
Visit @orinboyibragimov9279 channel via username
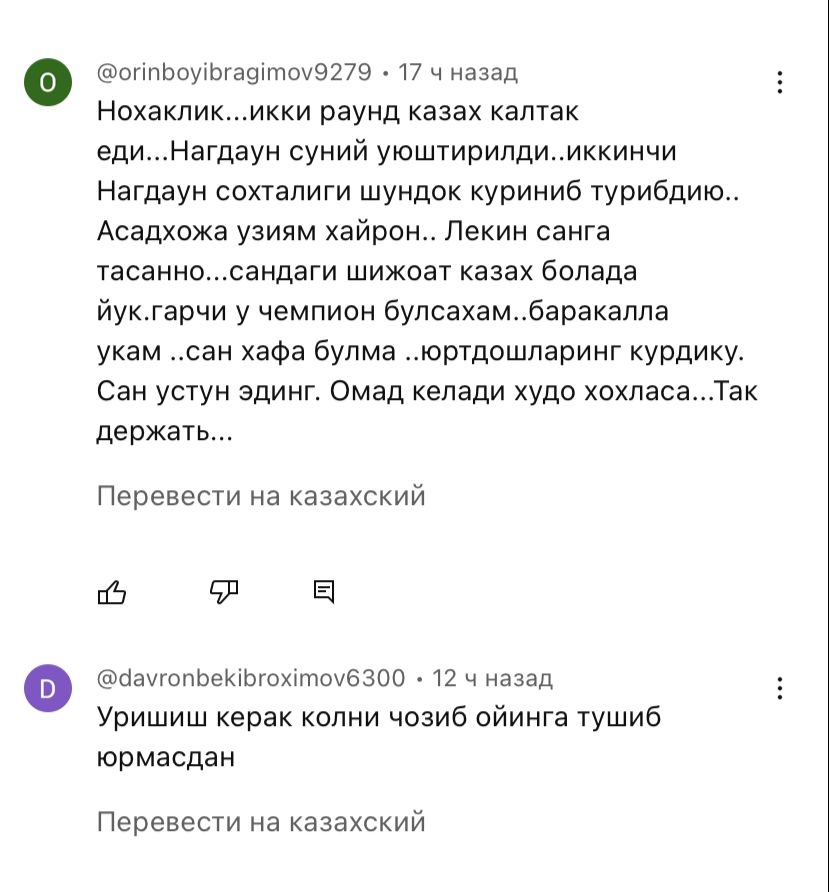pos(234,72)
